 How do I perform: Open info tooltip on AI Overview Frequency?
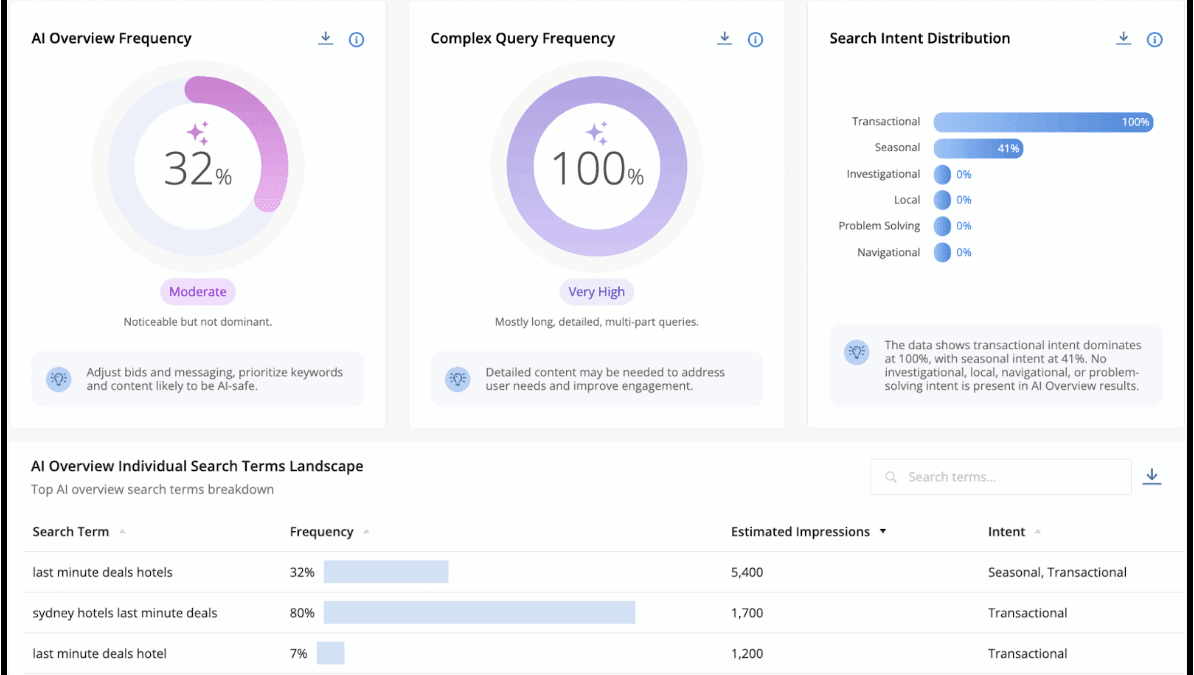click(356, 38)
